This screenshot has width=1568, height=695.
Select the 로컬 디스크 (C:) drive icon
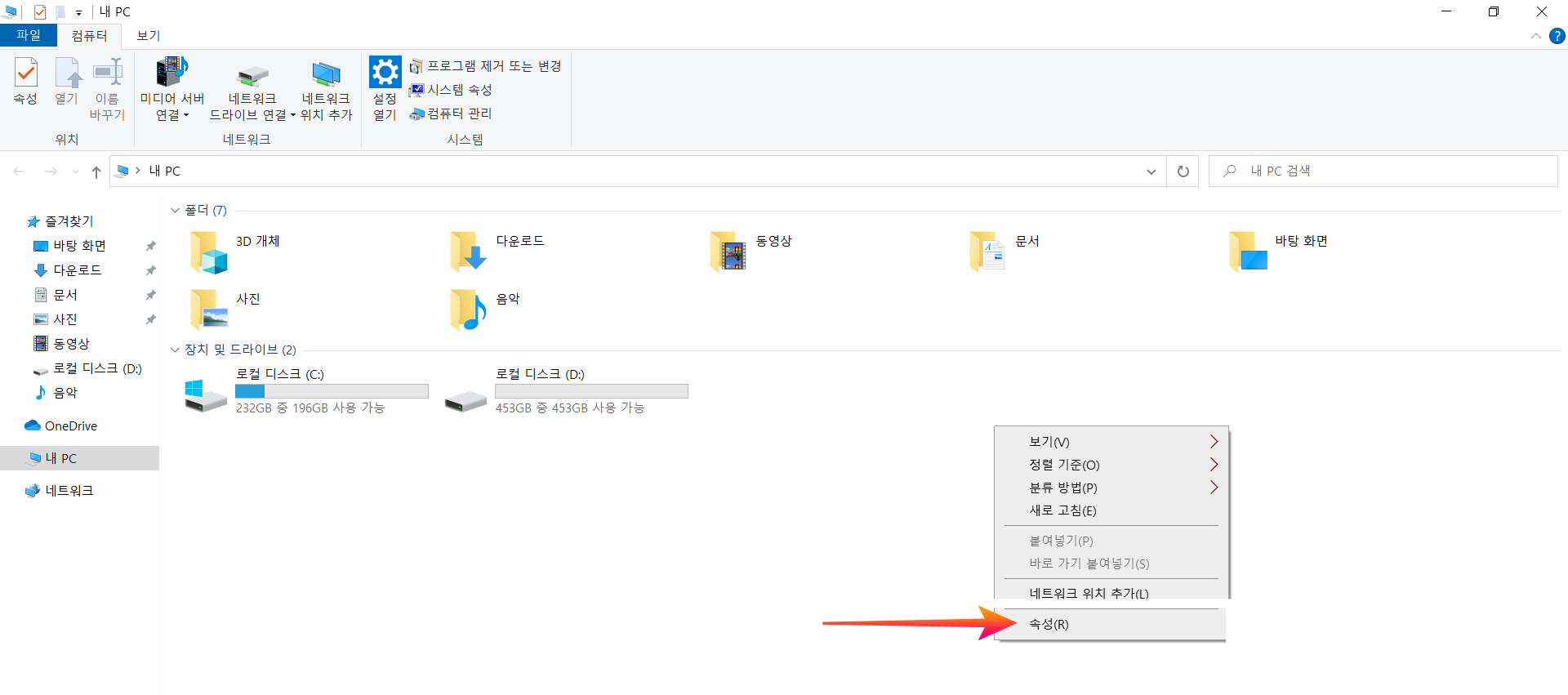206,394
